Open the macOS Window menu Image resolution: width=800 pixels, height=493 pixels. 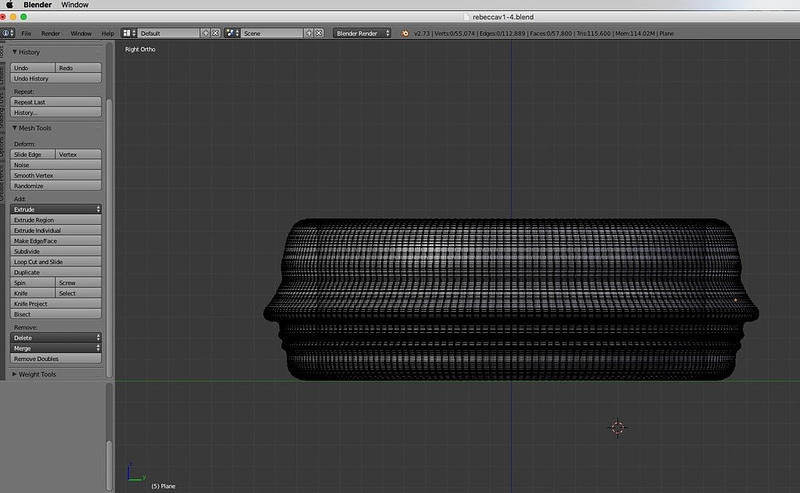pos(74,5)
